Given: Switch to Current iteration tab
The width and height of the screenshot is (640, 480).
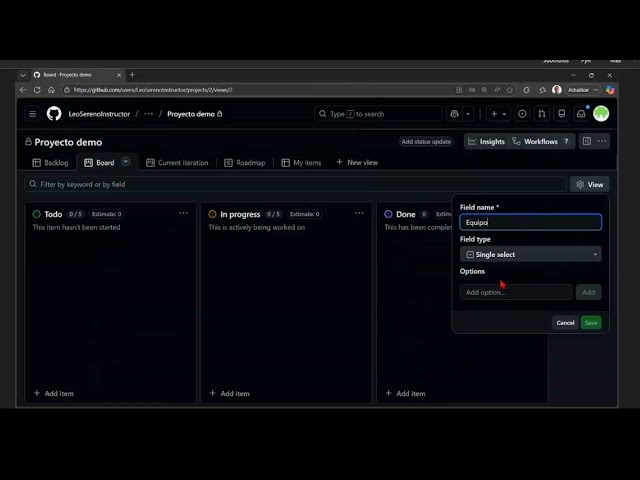Looking at the screenshot, I should 177,162.
